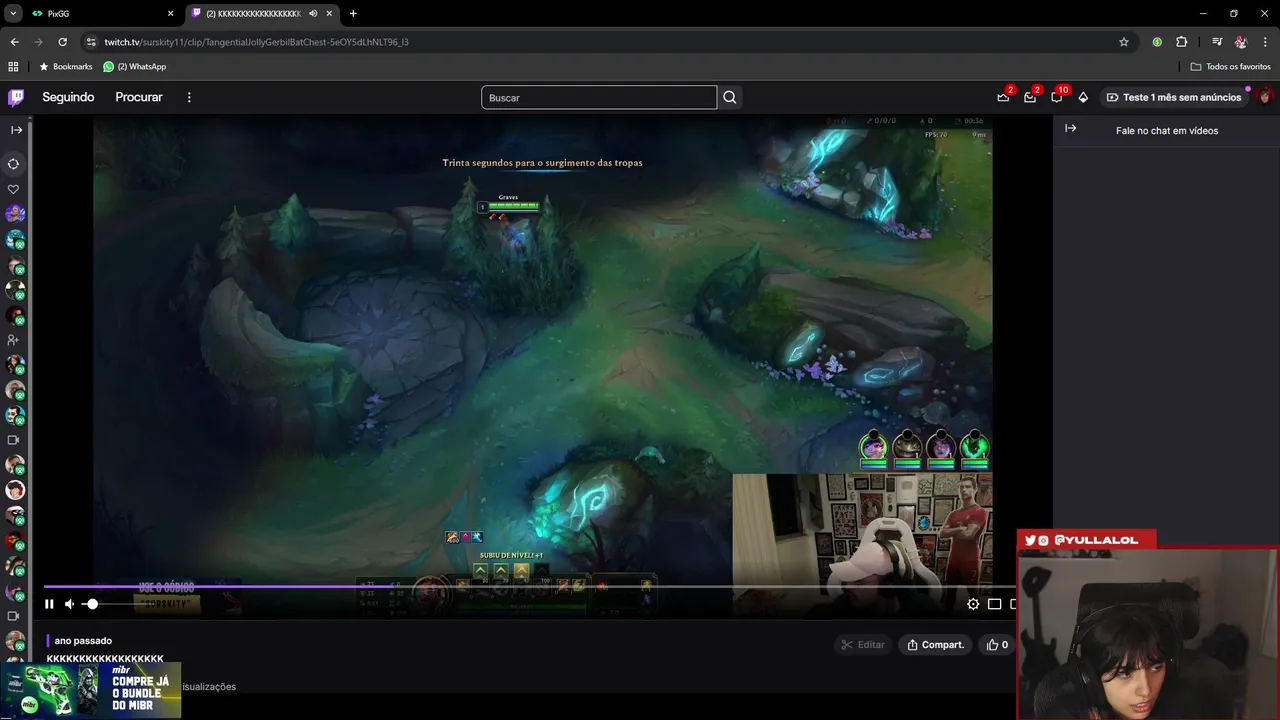Click 'Fale no chat em vídeos' header

click(x=1167, y=131)
